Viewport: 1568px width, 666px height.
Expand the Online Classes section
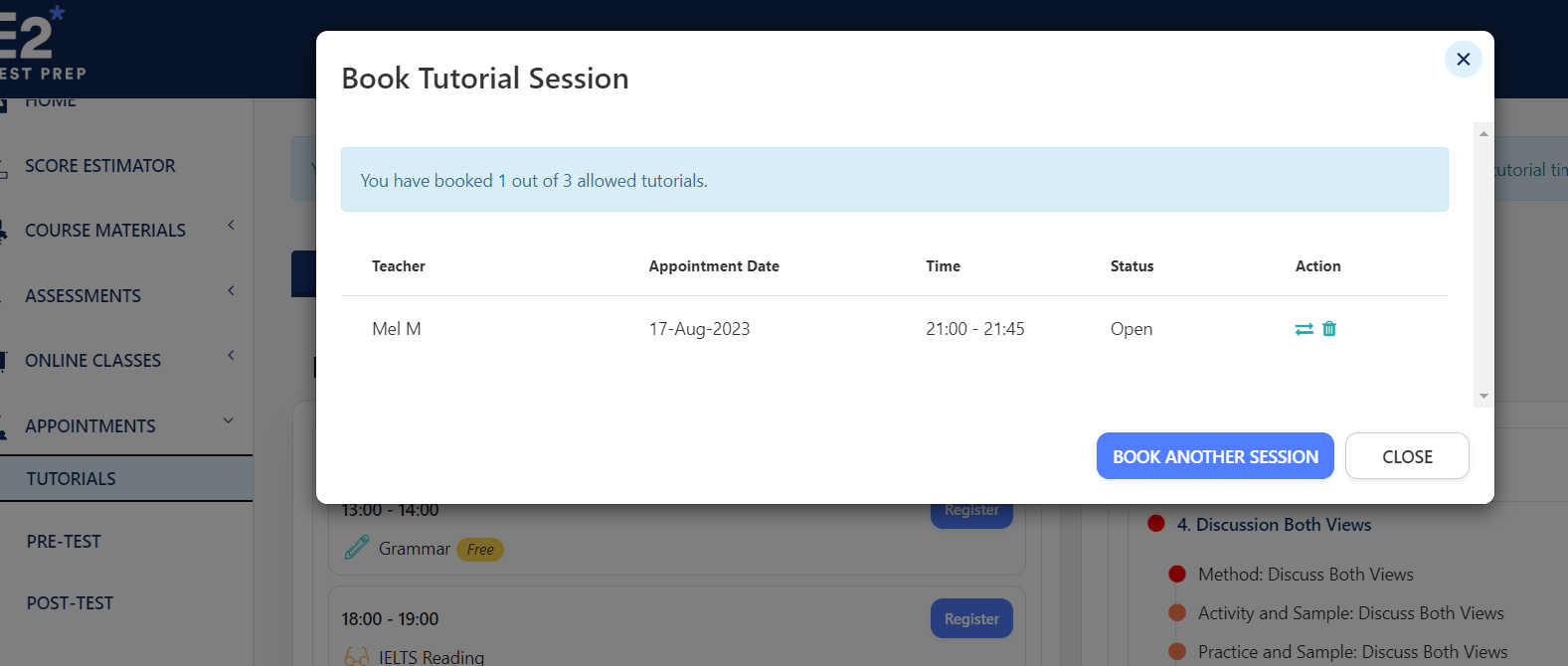point(230,356)
